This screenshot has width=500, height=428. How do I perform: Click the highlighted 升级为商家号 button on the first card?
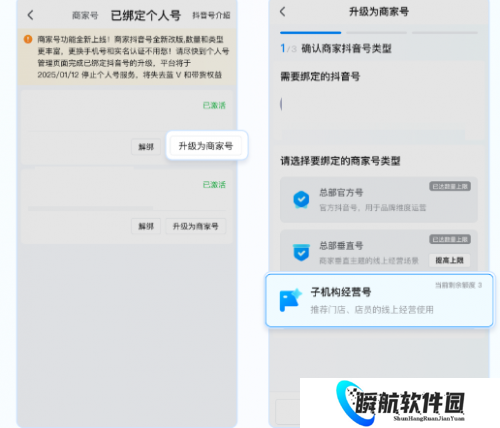click(206, 146)
